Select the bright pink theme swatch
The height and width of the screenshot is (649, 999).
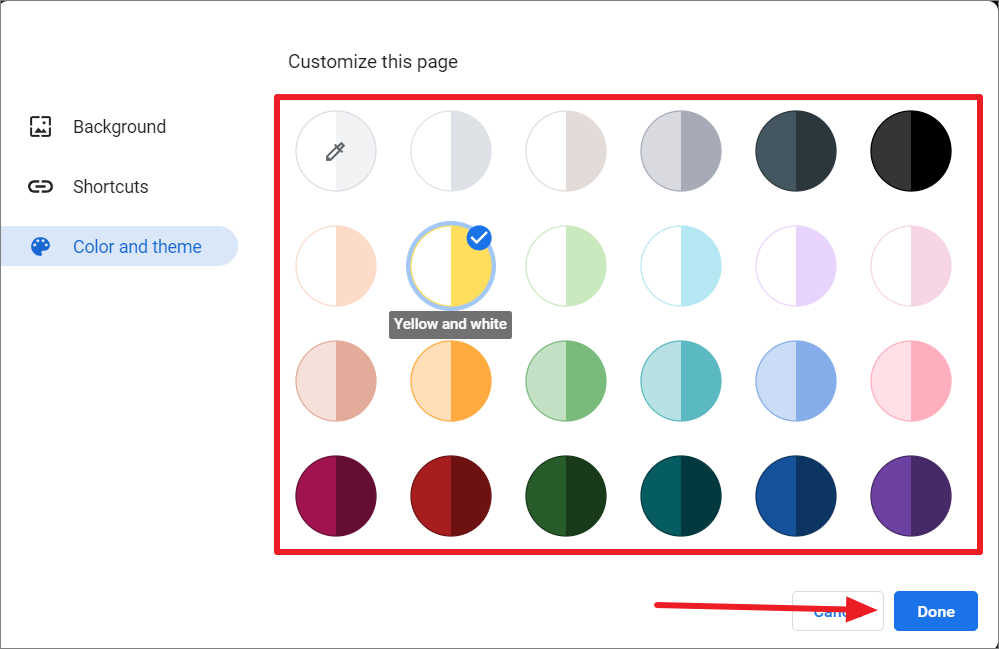point(911,381)
